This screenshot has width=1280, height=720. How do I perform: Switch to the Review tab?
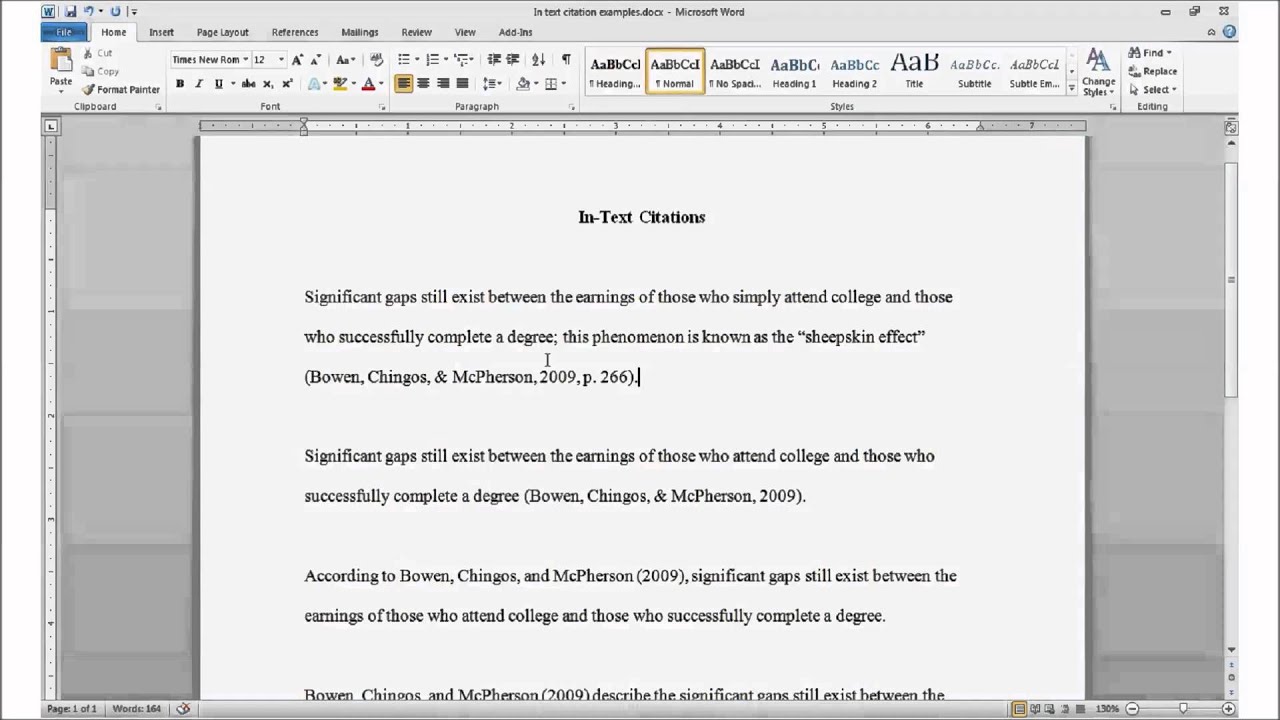click(x=416, y=32)
